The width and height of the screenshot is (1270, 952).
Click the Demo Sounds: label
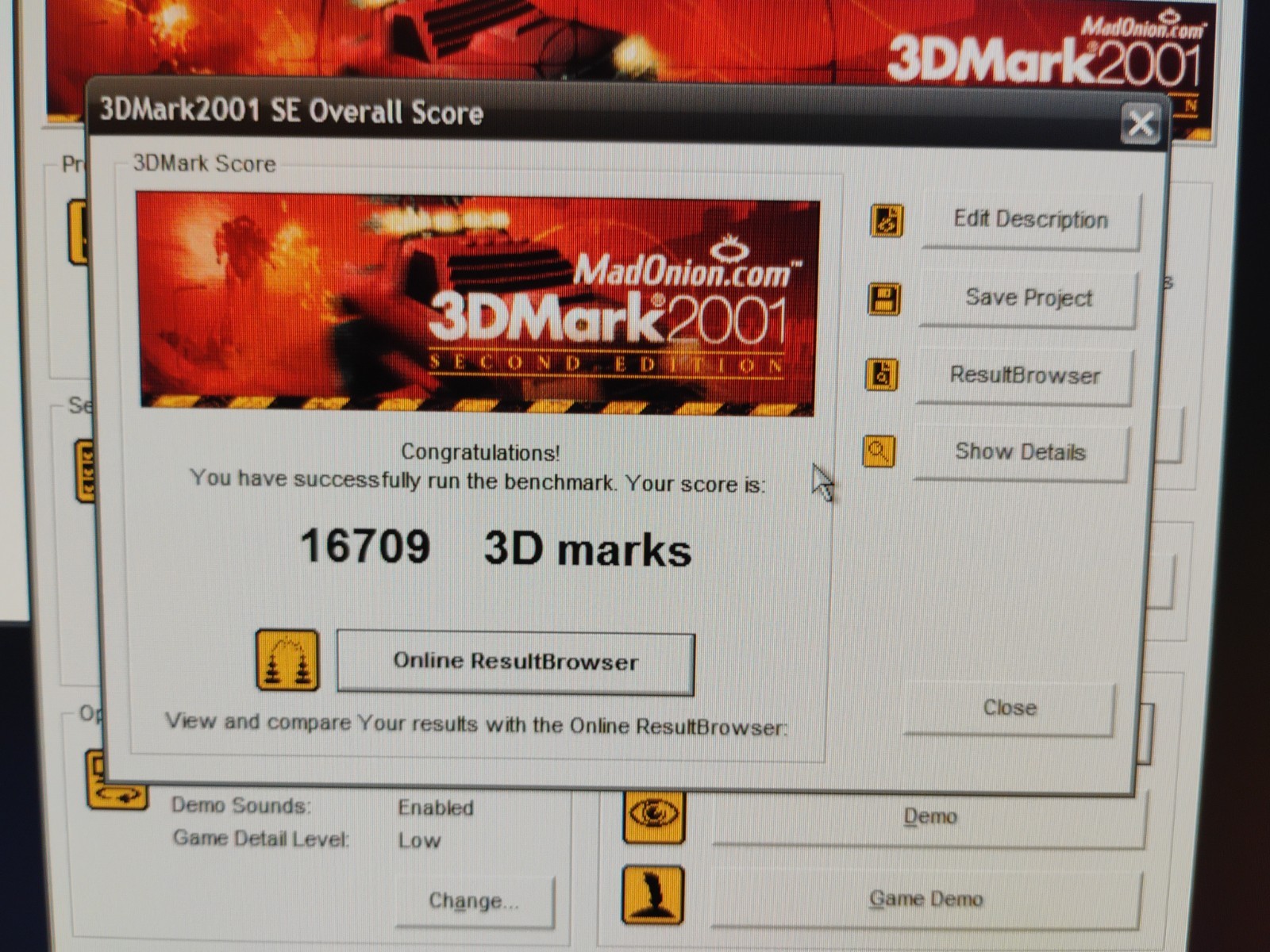pos(241,806)
